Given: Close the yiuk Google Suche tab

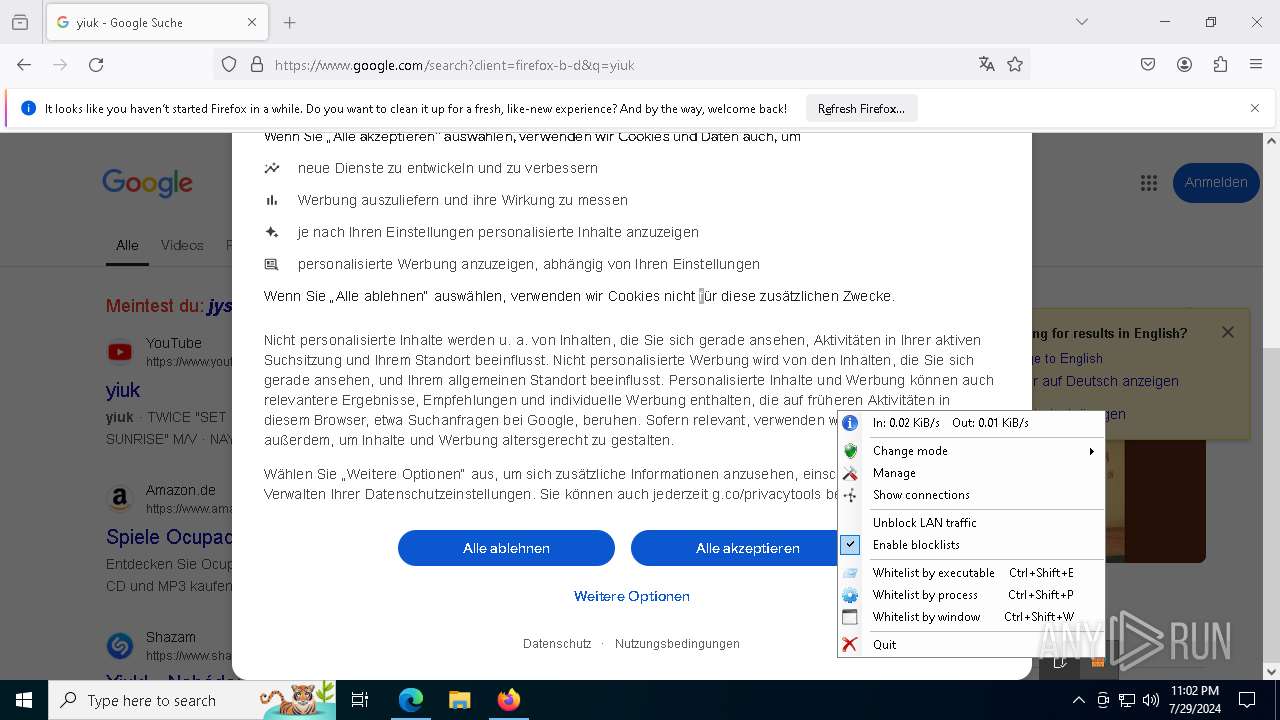Looking at the screenshot, I should coord(252,22).
